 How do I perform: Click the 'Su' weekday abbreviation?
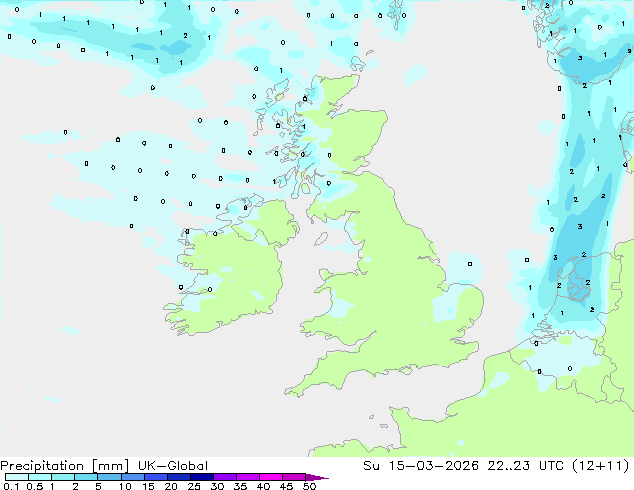coord(371,466)
